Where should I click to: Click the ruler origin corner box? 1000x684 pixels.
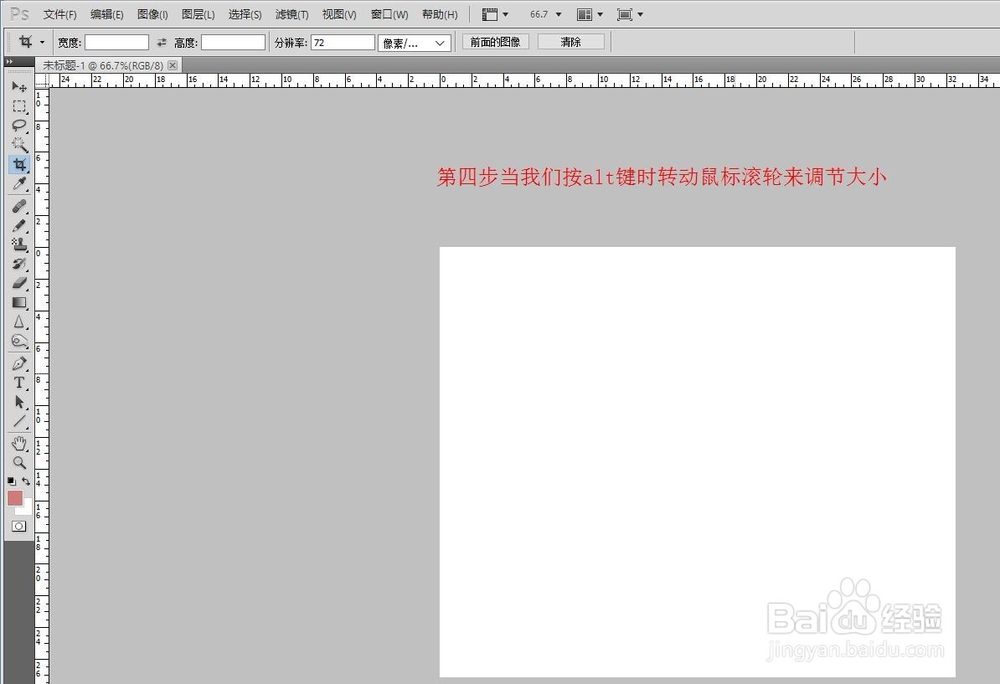pos(42,80)
